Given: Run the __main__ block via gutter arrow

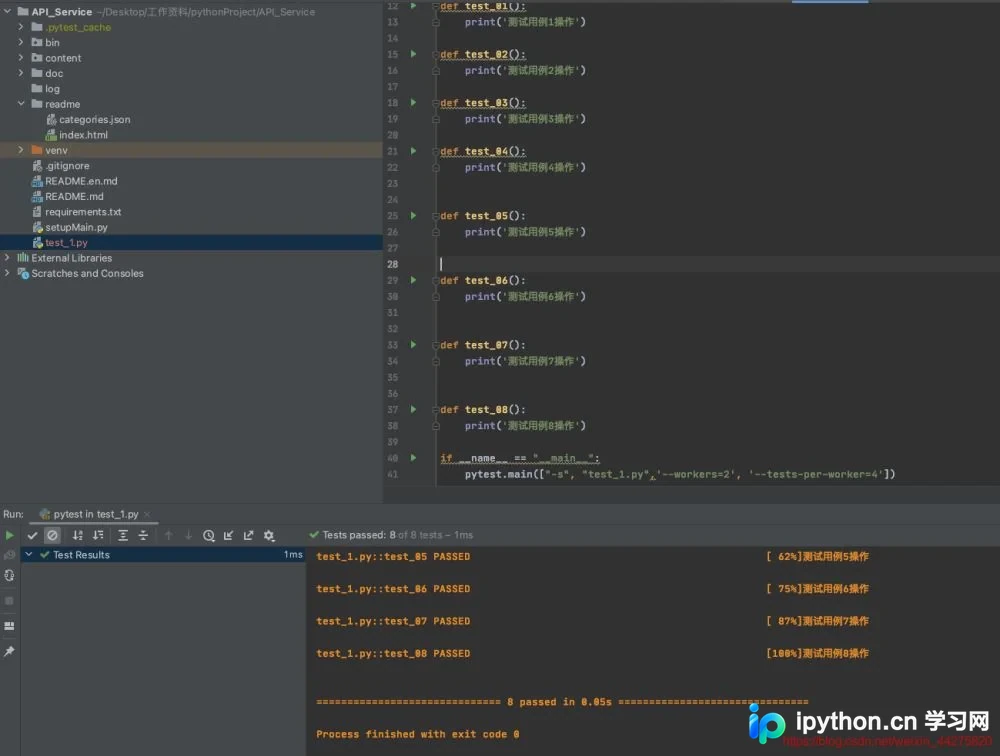Looking at the screenshot, I should [413, 457].
